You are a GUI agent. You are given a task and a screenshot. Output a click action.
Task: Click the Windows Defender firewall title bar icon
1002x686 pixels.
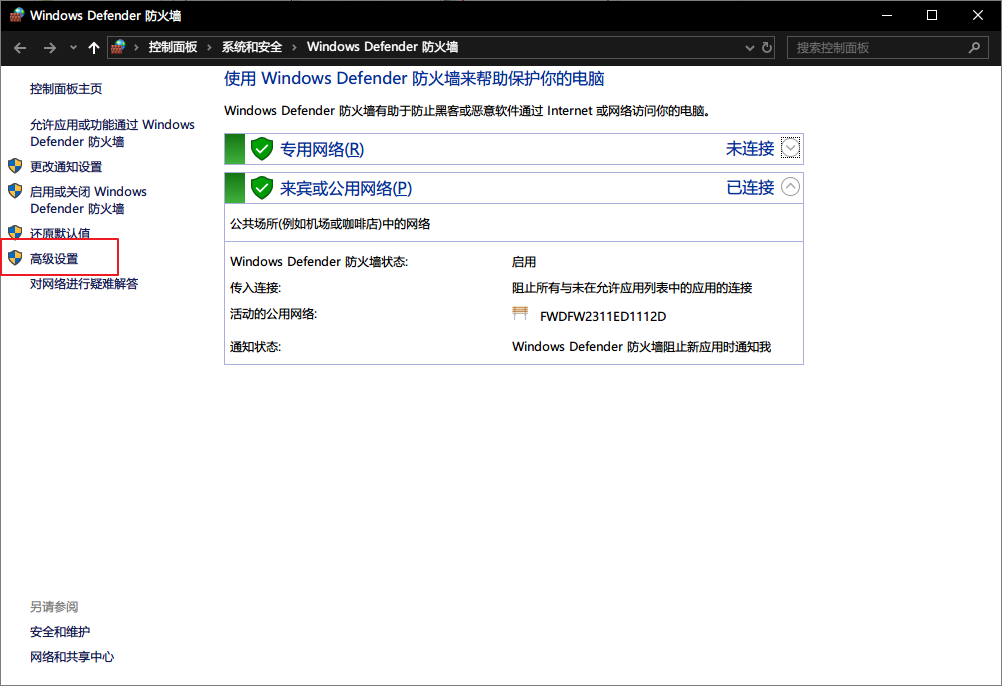click(x=17, y=15)
